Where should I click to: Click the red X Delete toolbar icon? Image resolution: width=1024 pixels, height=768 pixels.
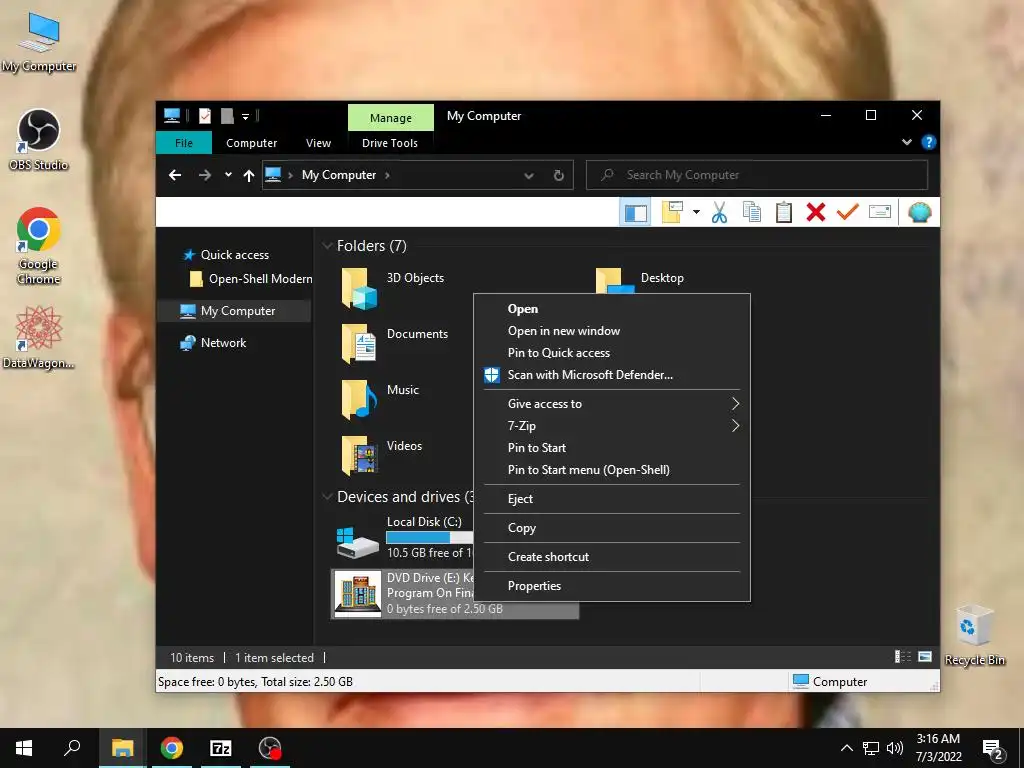(x=816, y=212)
